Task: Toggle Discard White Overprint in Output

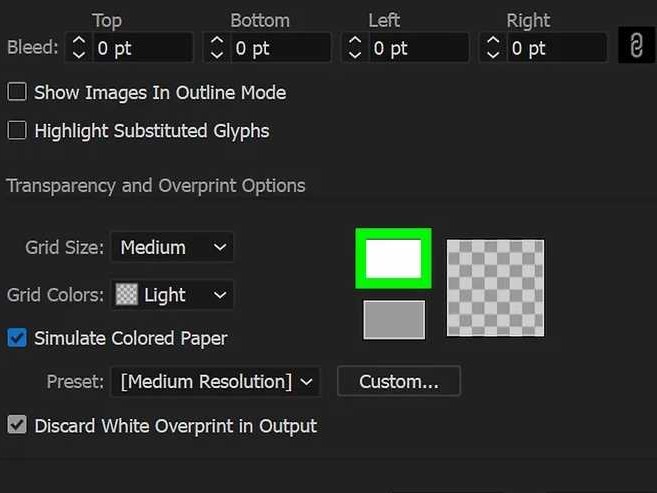Action: point(17,426)
